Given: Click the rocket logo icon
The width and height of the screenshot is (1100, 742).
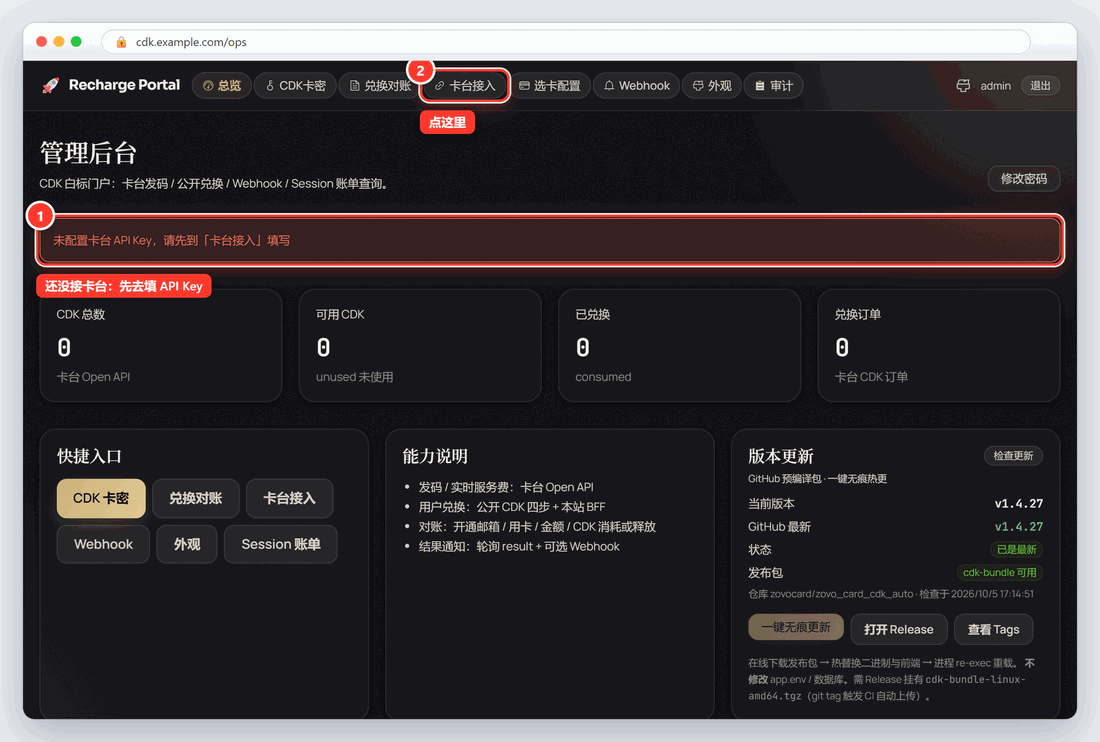Looking at the screenshot, I should 51,86.
